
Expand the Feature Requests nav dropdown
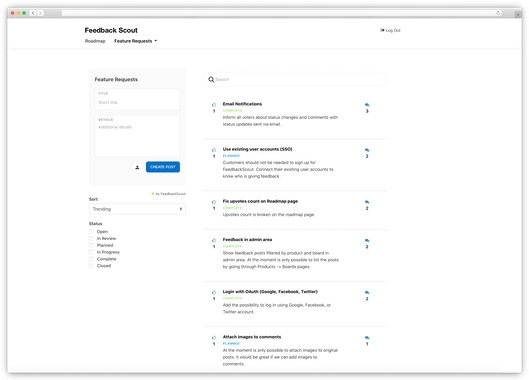pos(135,41)
